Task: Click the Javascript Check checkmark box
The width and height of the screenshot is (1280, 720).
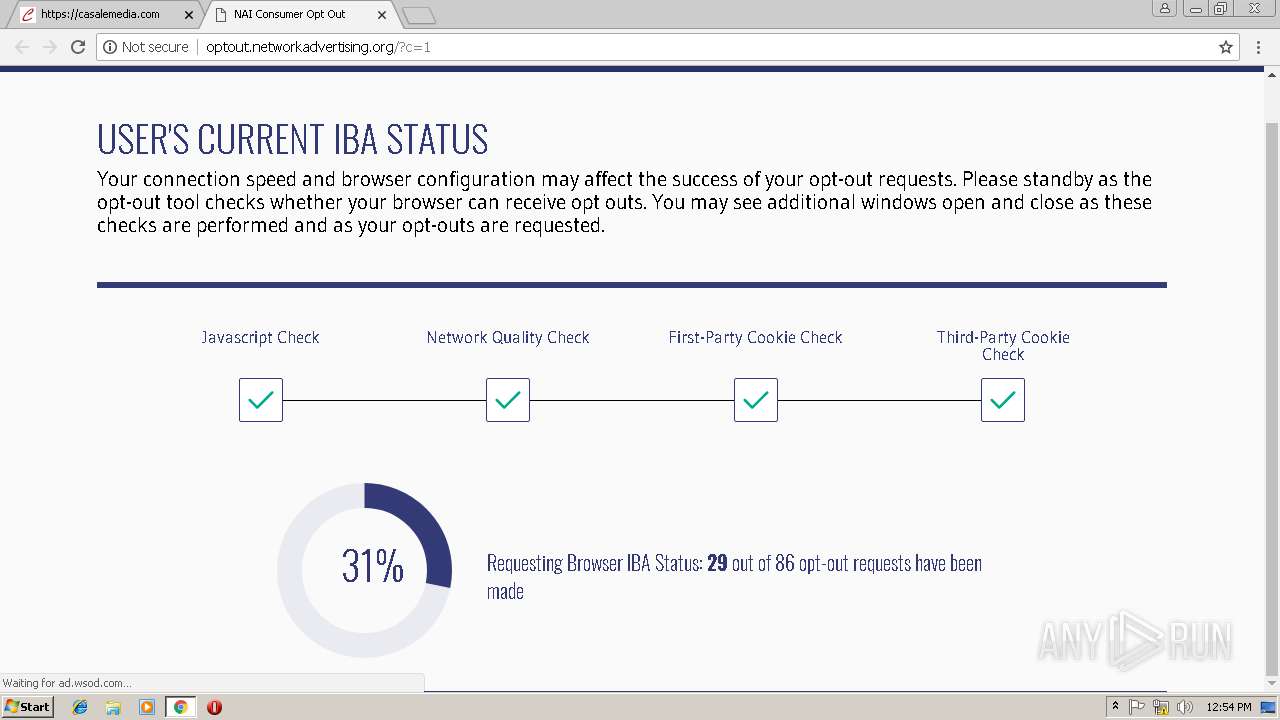Action: click(x=261, y=400)
